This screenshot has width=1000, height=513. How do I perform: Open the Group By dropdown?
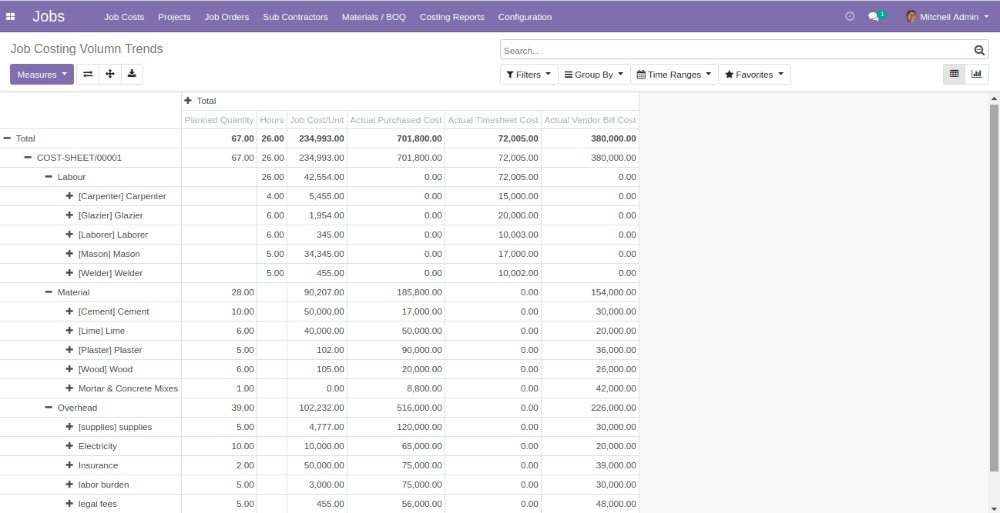click(593, 75)
